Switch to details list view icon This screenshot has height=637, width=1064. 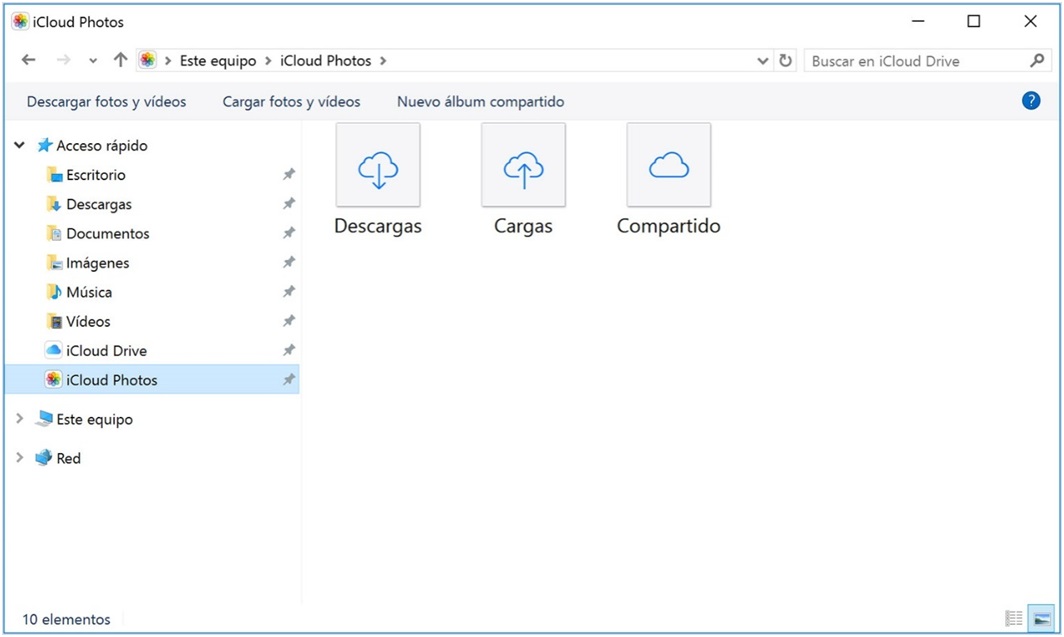1014,618
